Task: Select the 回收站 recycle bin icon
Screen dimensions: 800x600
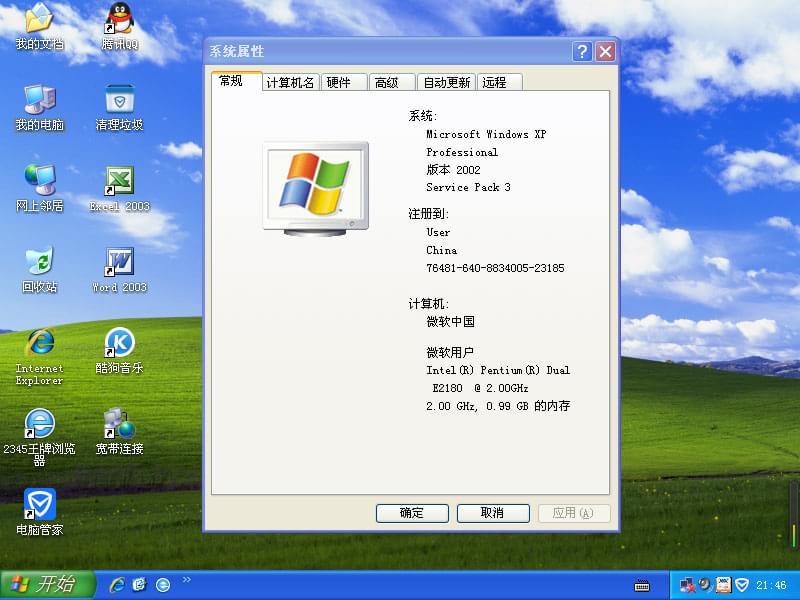Action: [39, 263]
